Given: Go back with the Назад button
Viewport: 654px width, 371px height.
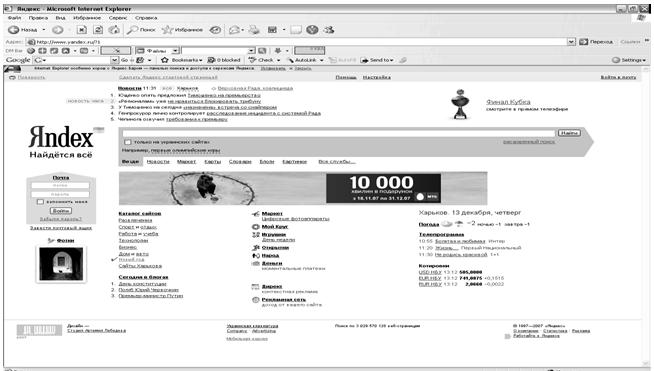Looking at the screenshot, I should pos(24,30).
